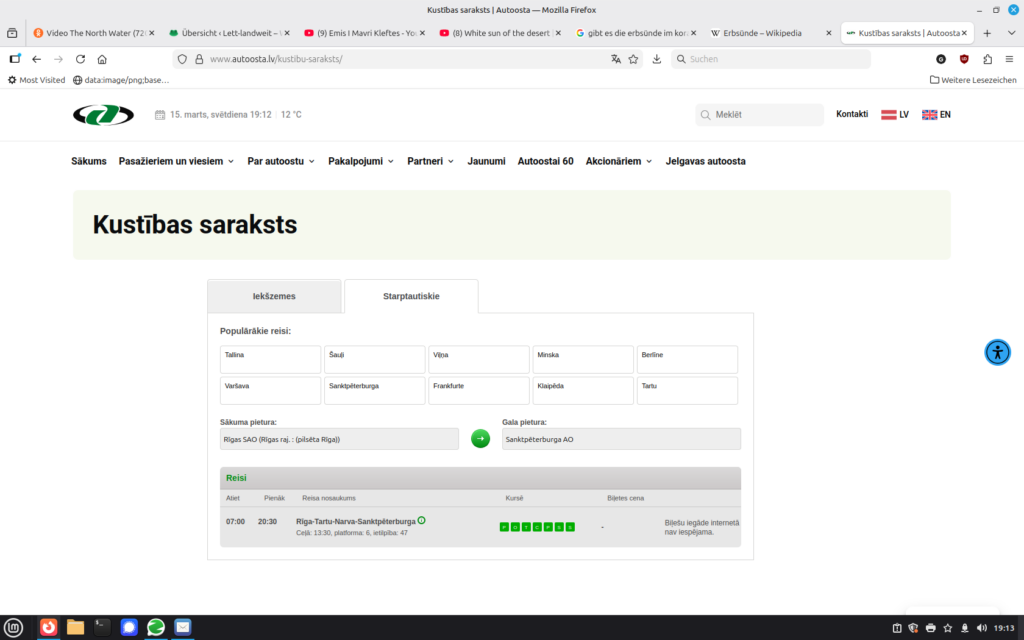Open the accessibility widget icon

(x=997, y=352)
